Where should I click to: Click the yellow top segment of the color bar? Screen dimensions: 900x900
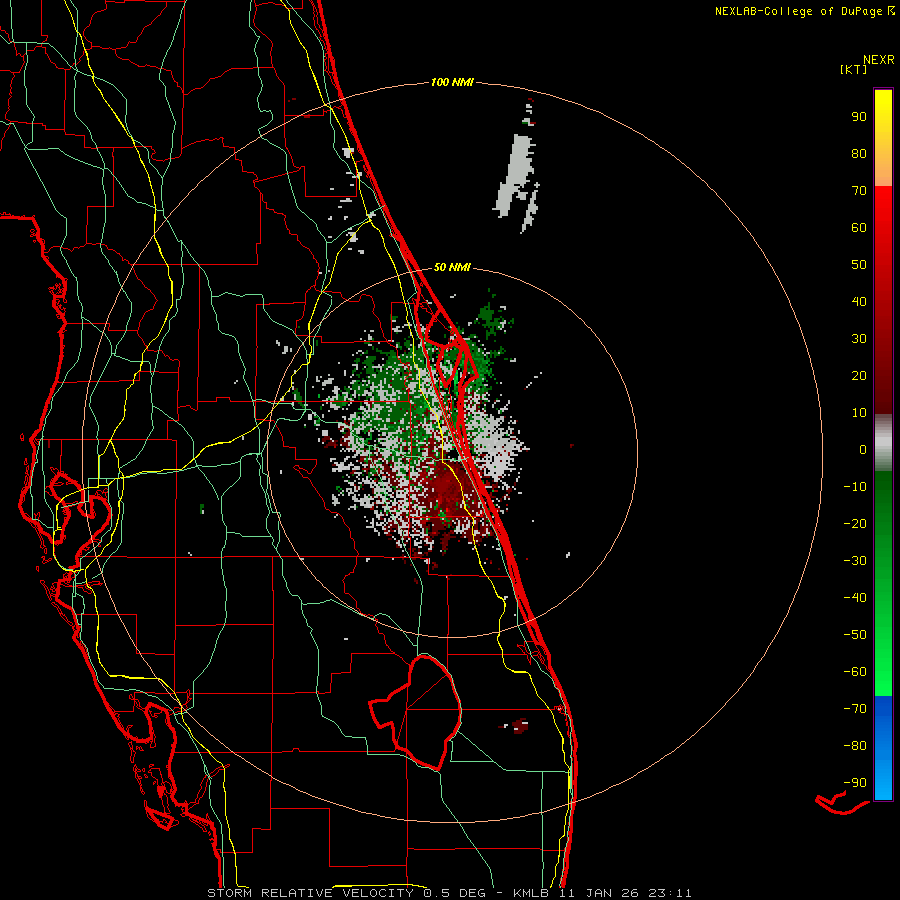pos(883,138)
